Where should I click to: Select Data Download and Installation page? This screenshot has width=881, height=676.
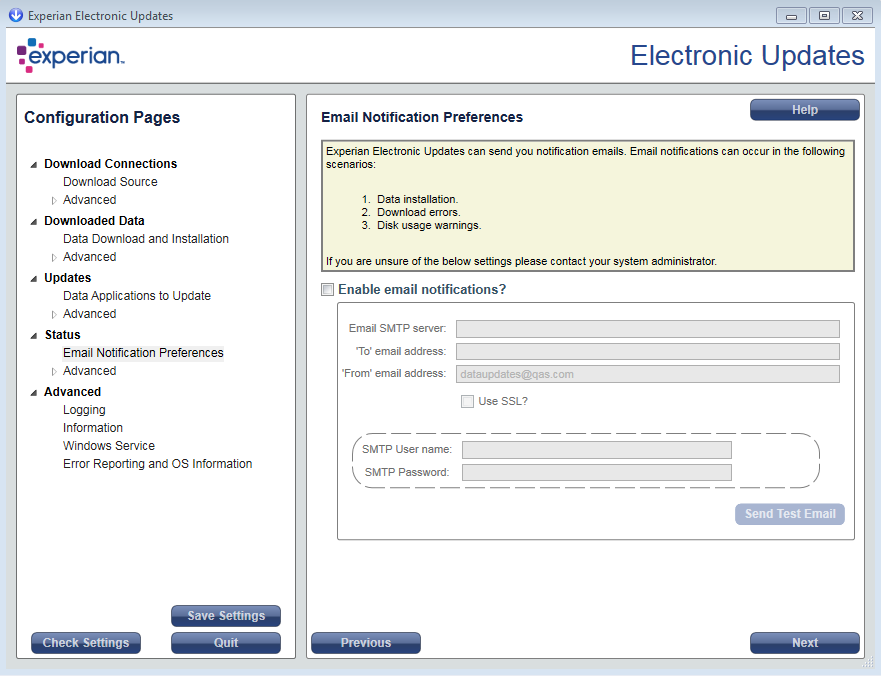click(146, 239)
